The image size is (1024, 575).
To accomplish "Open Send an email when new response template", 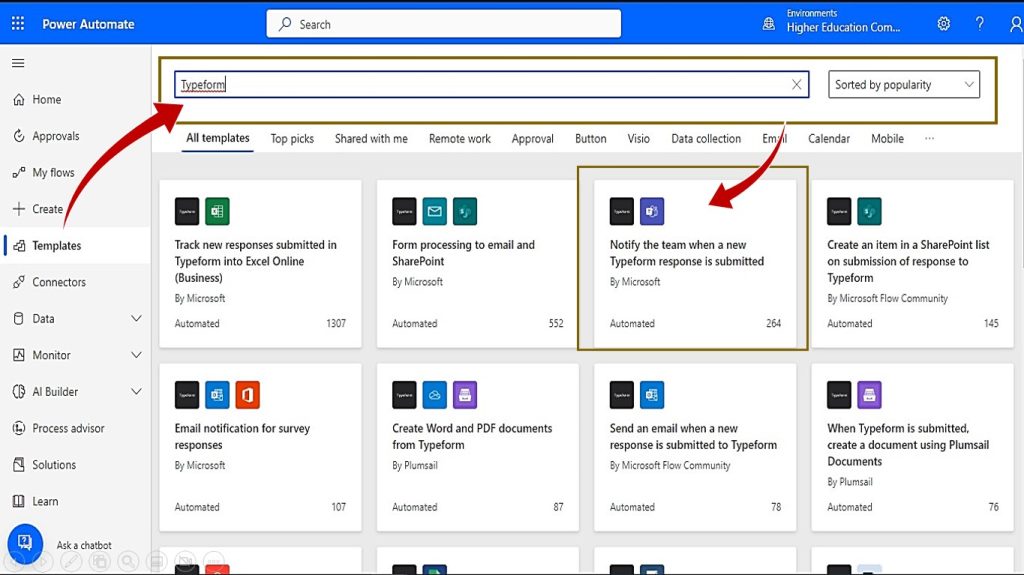I will click(695, 447).
